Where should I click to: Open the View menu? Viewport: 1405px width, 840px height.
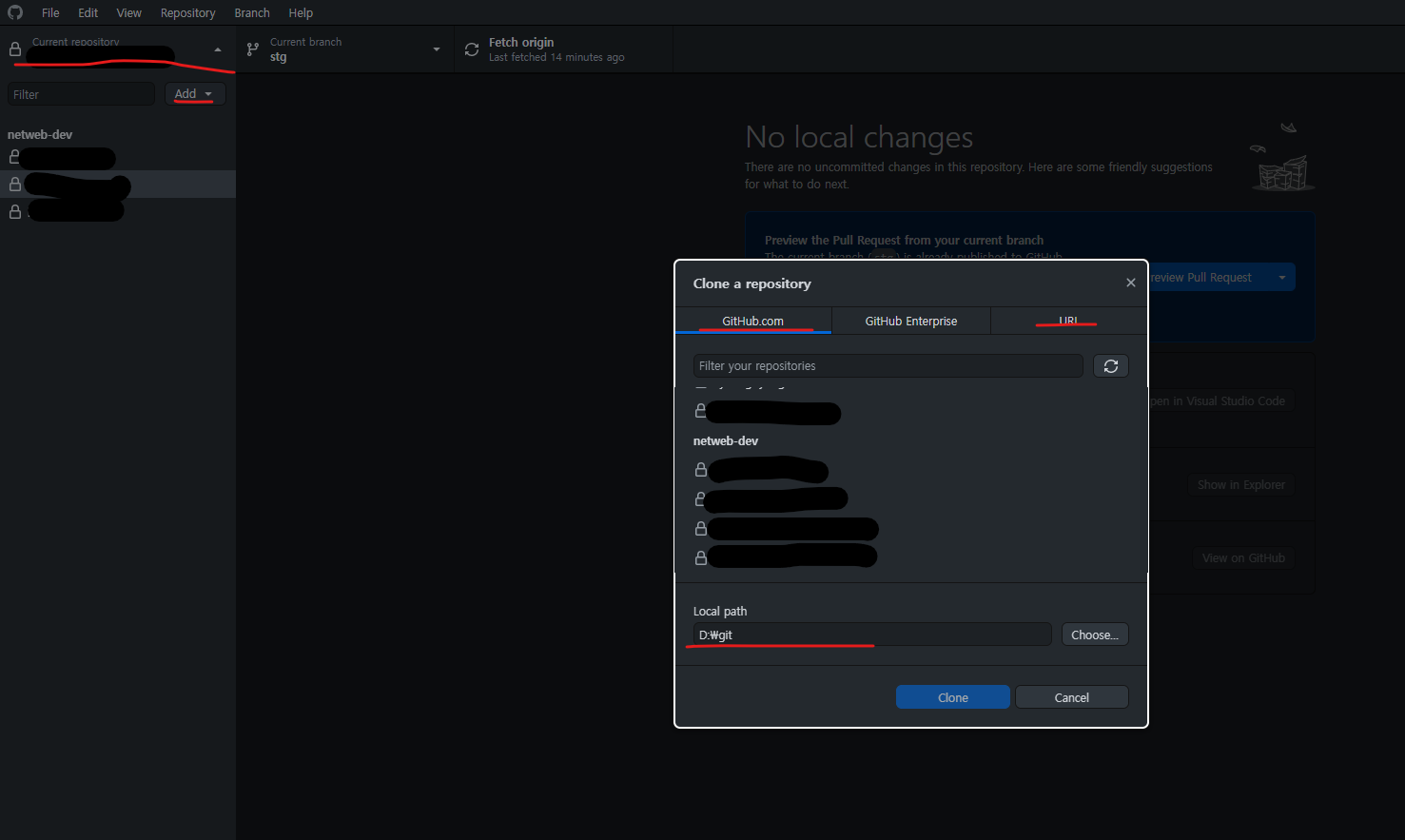[129, 12]
